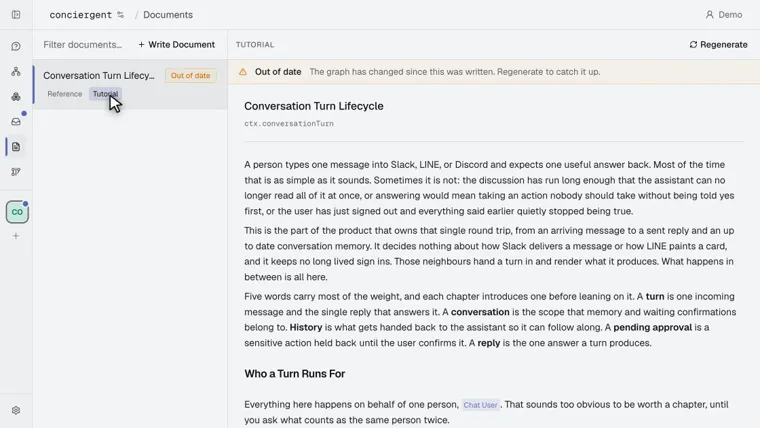
Task: Open settings gear at sidebar bottom
Action: tap(16, 411)
